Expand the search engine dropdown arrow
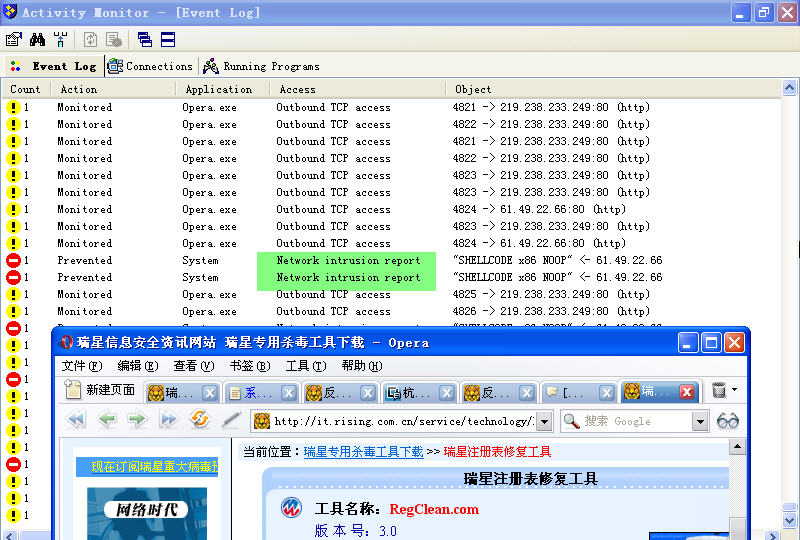The width and height of the screenshot is (800, 540). 700,422
